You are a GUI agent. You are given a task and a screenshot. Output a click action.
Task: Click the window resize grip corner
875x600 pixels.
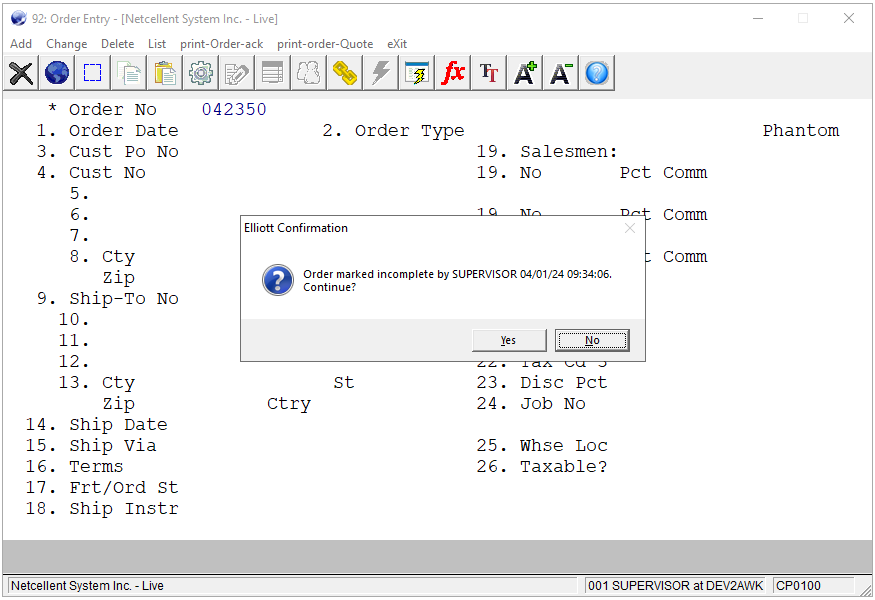(x=865, y=590)
